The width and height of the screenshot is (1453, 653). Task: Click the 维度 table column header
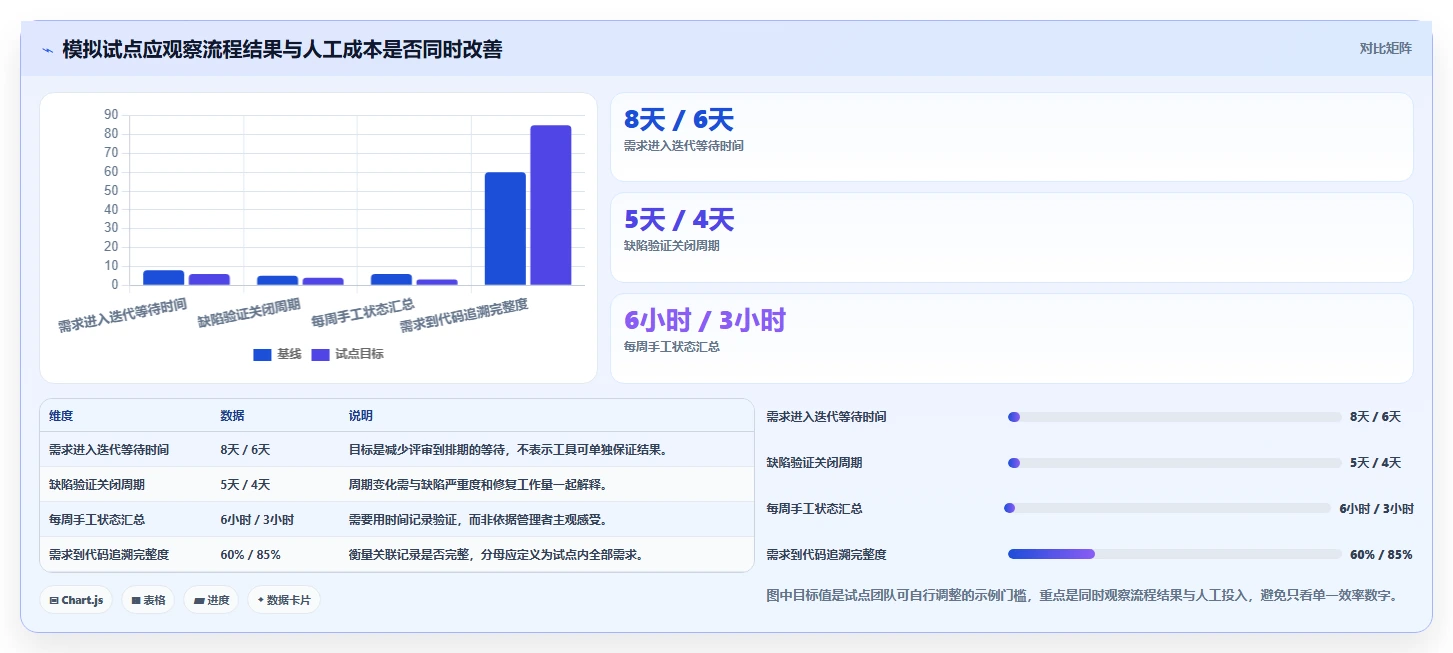pos(61,416)
